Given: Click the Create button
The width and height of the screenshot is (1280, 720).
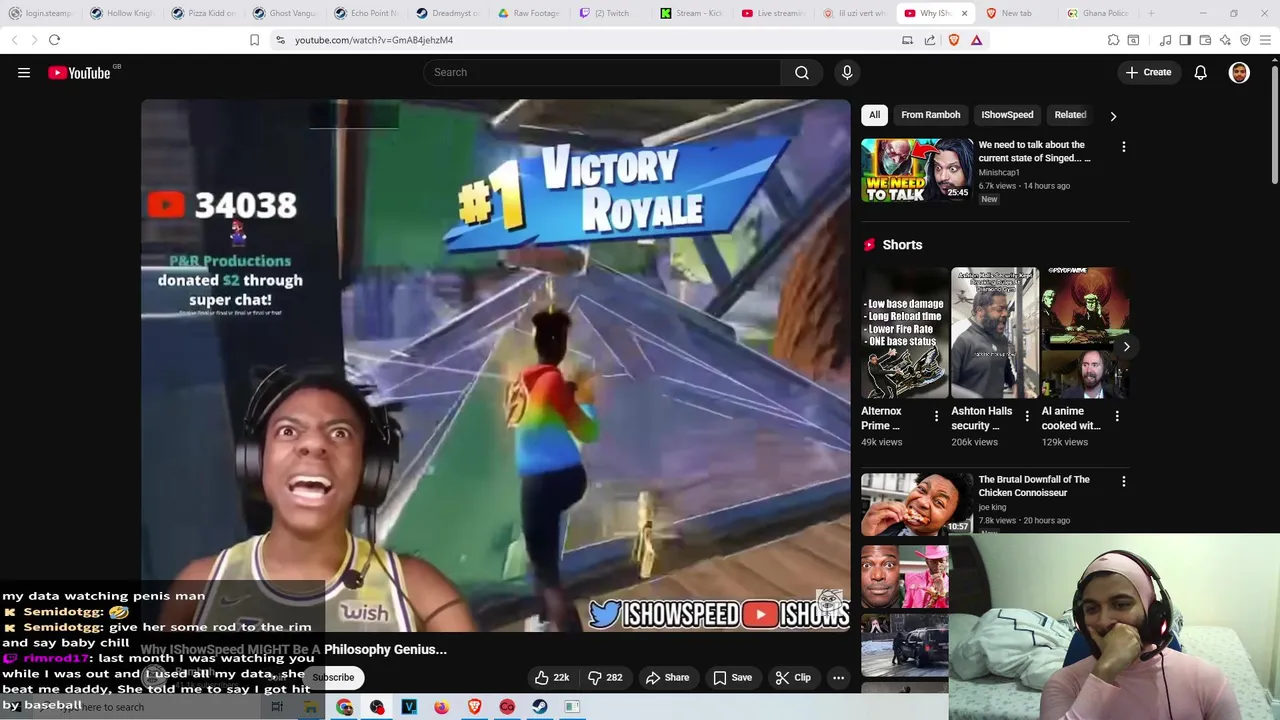Looking at the screenshot, I should click(1148, 72).
